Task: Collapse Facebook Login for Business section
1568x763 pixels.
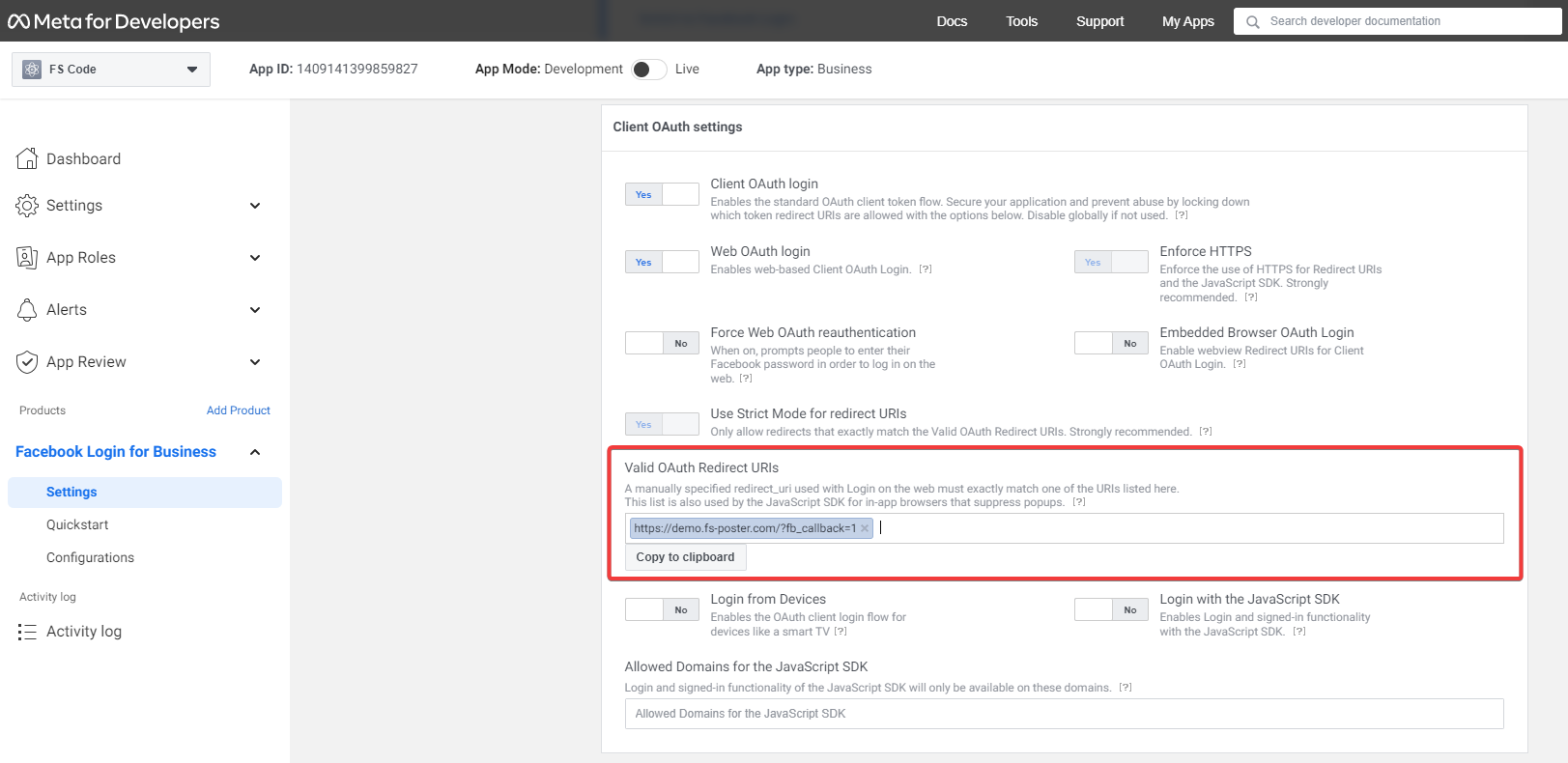Action: click(x=255, y=452)
